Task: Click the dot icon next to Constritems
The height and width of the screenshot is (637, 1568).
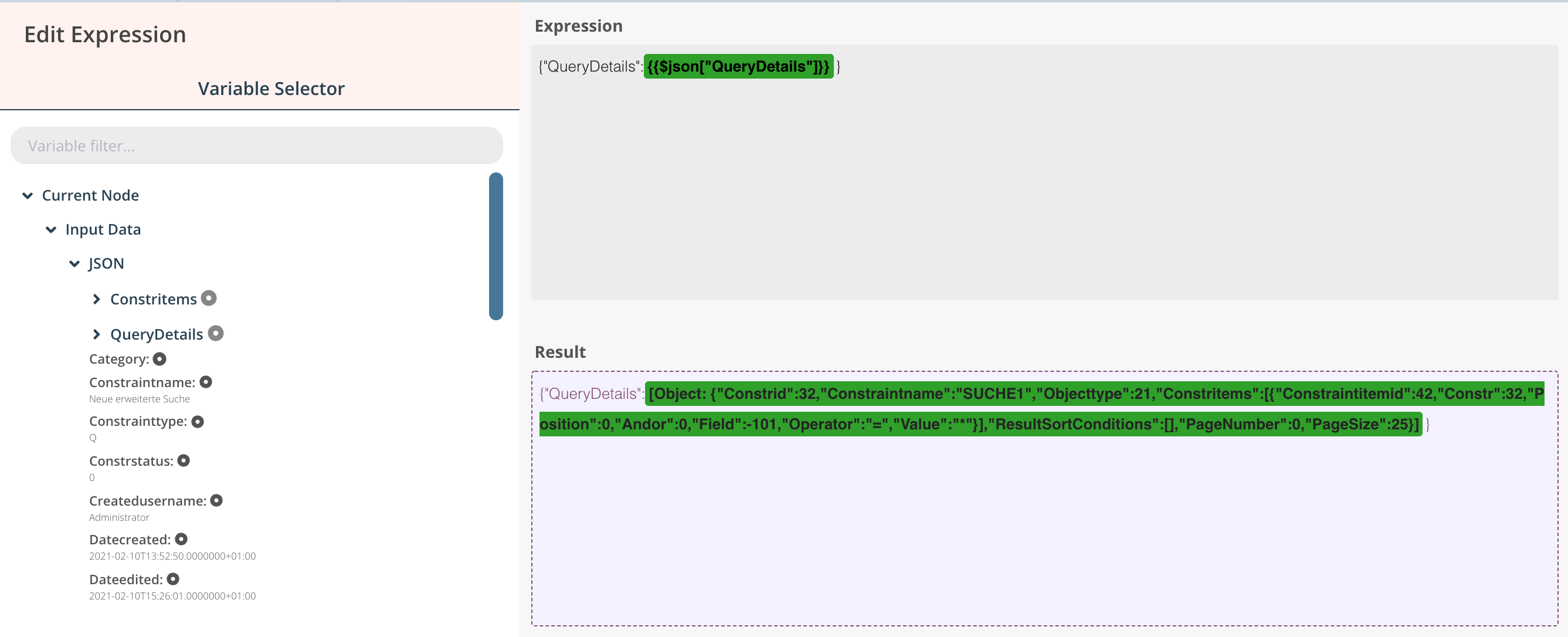Action: point(209,299)
